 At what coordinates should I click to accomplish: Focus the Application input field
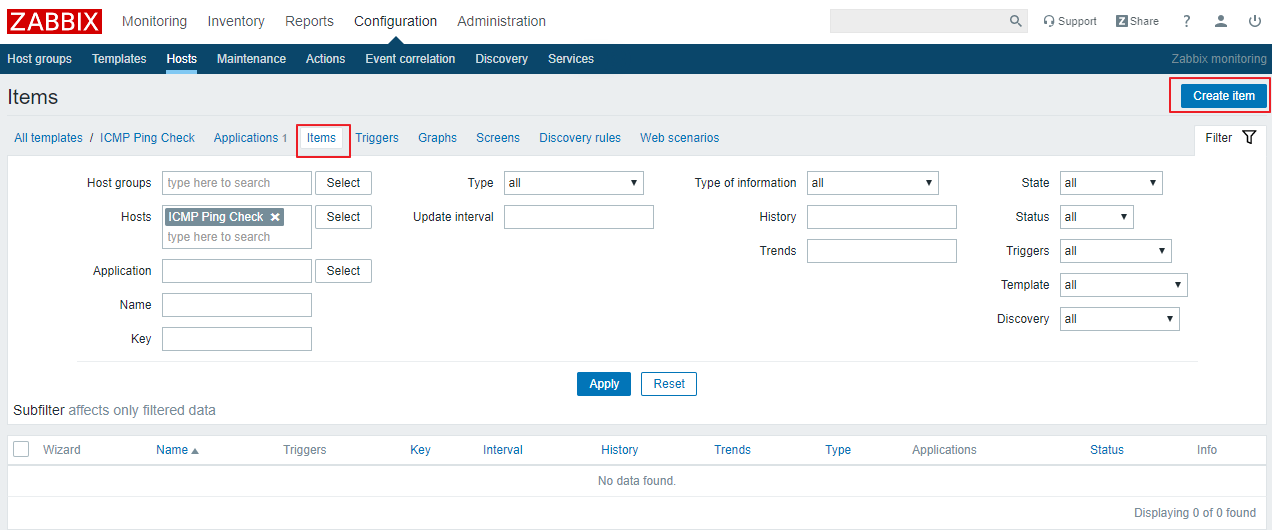(237, 271)
